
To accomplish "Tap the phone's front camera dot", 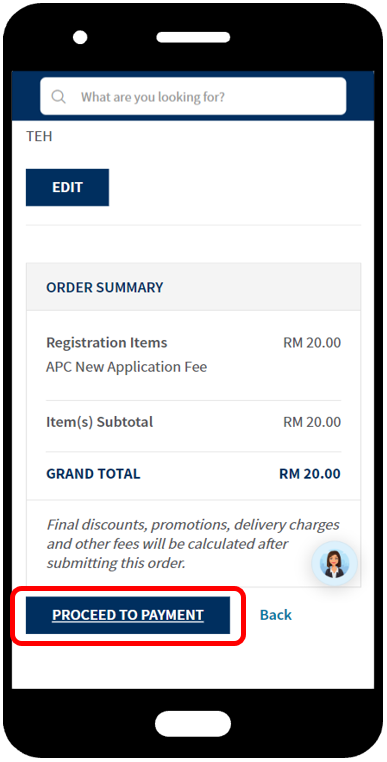I will click(80, 37).
